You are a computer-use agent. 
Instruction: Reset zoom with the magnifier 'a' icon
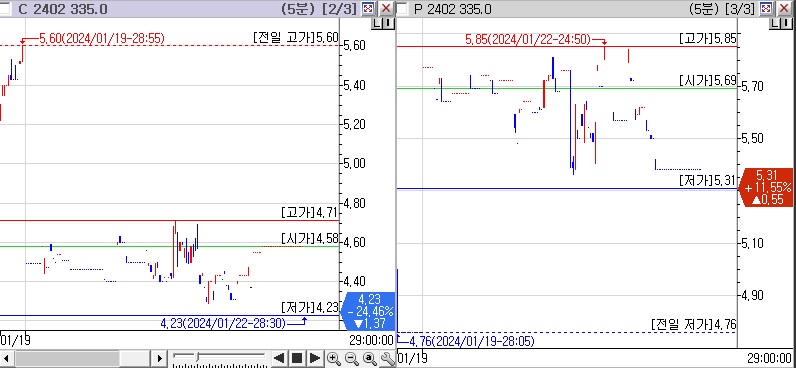(x=370, y=359)
